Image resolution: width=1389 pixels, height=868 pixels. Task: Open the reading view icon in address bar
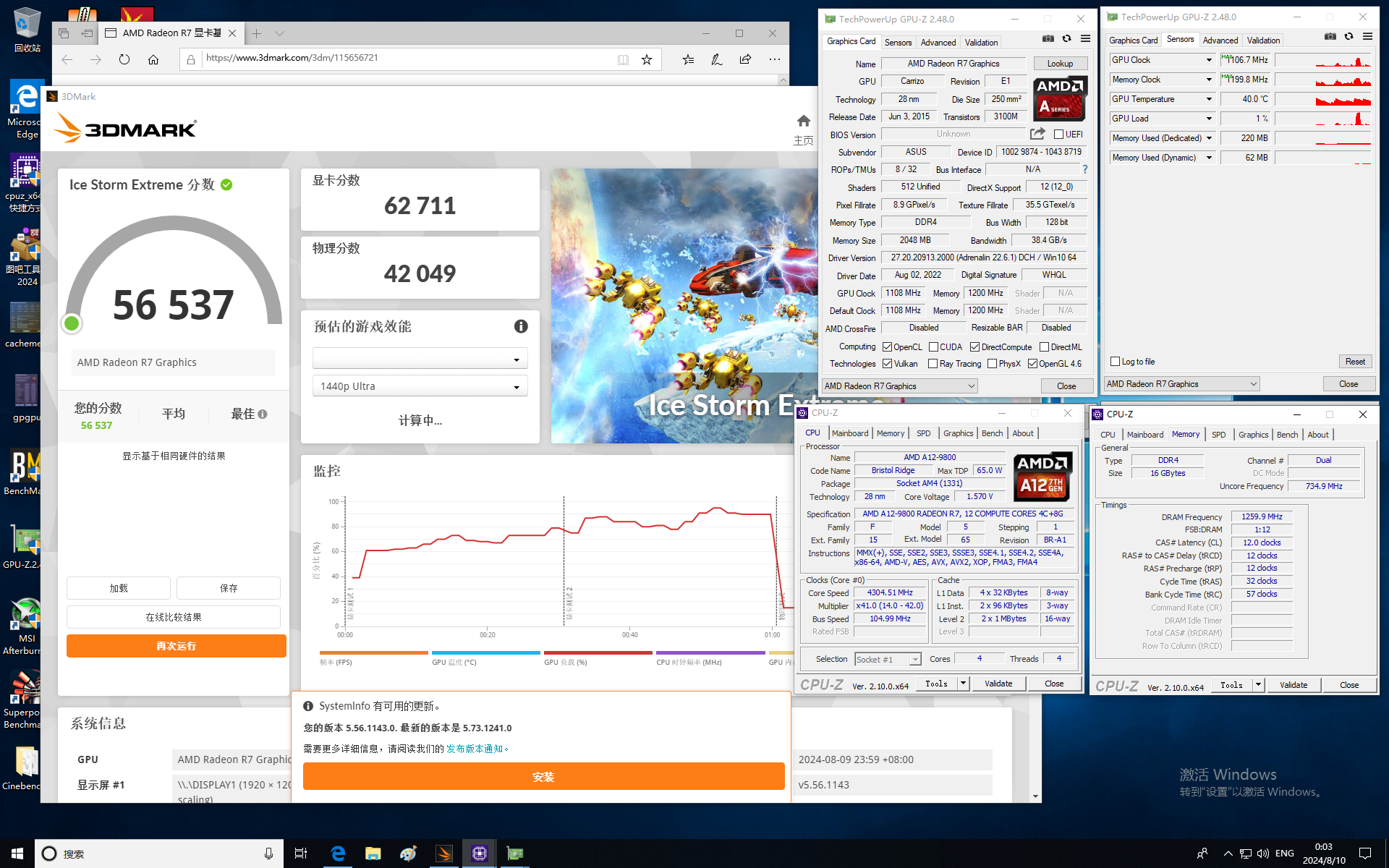coord(623,59)
